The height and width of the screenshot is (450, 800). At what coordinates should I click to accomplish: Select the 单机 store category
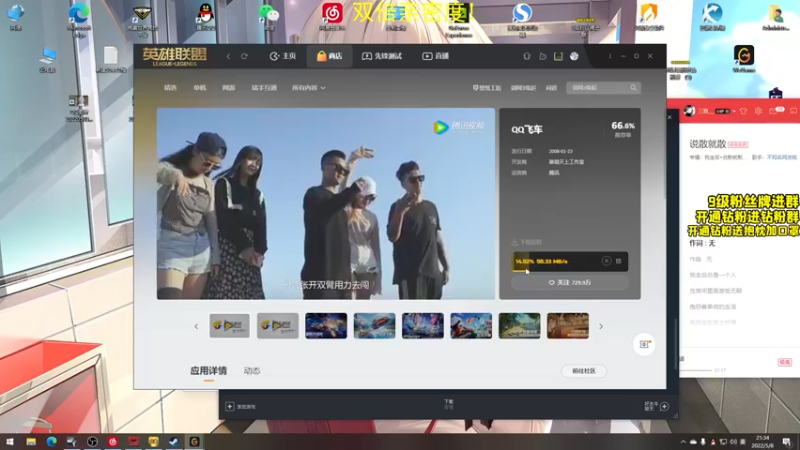(199, 88)
